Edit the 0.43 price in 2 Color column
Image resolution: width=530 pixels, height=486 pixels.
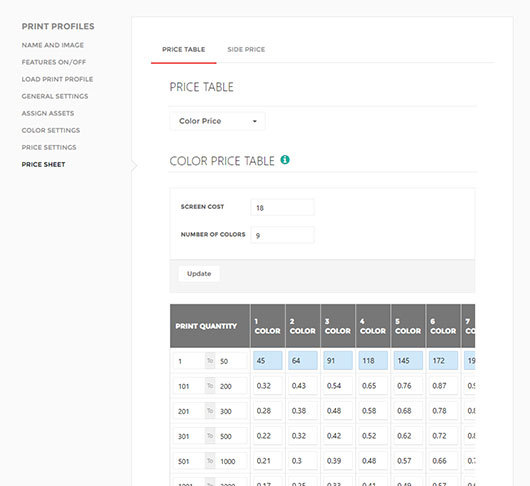point(303,386)
